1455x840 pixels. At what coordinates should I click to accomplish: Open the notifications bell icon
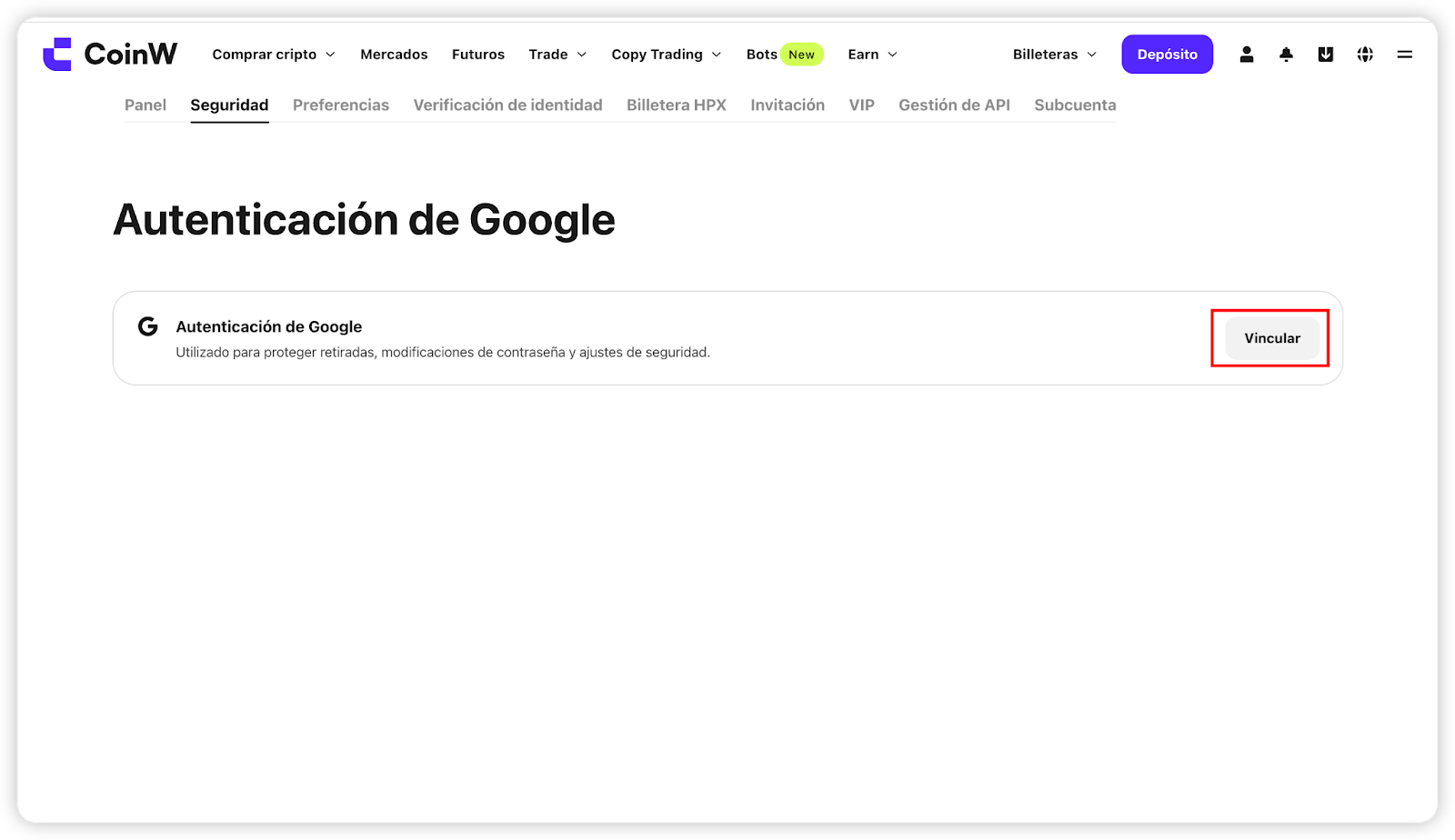pyautogui.click(x=1286, y=55)
